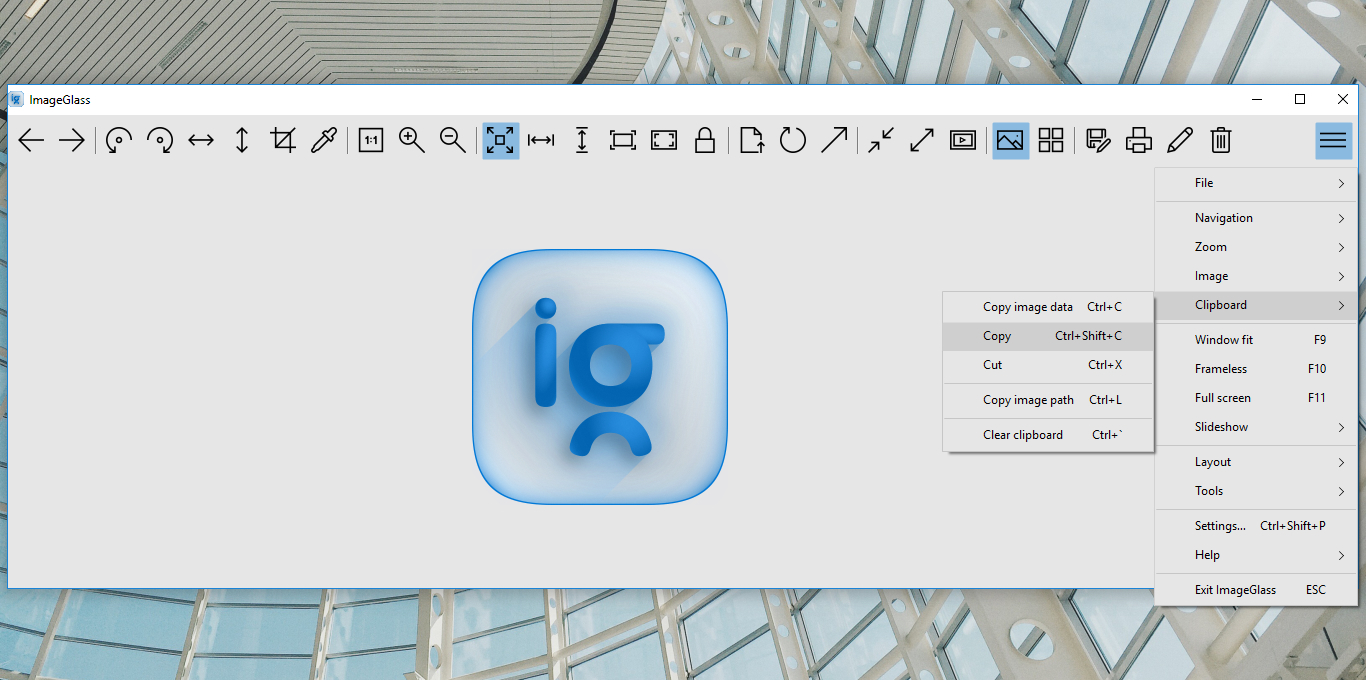Image resolution: width=1366 pixels, height=680 pixels.
Task: Choose Copy image path
Action: (x=1048, y=400)
